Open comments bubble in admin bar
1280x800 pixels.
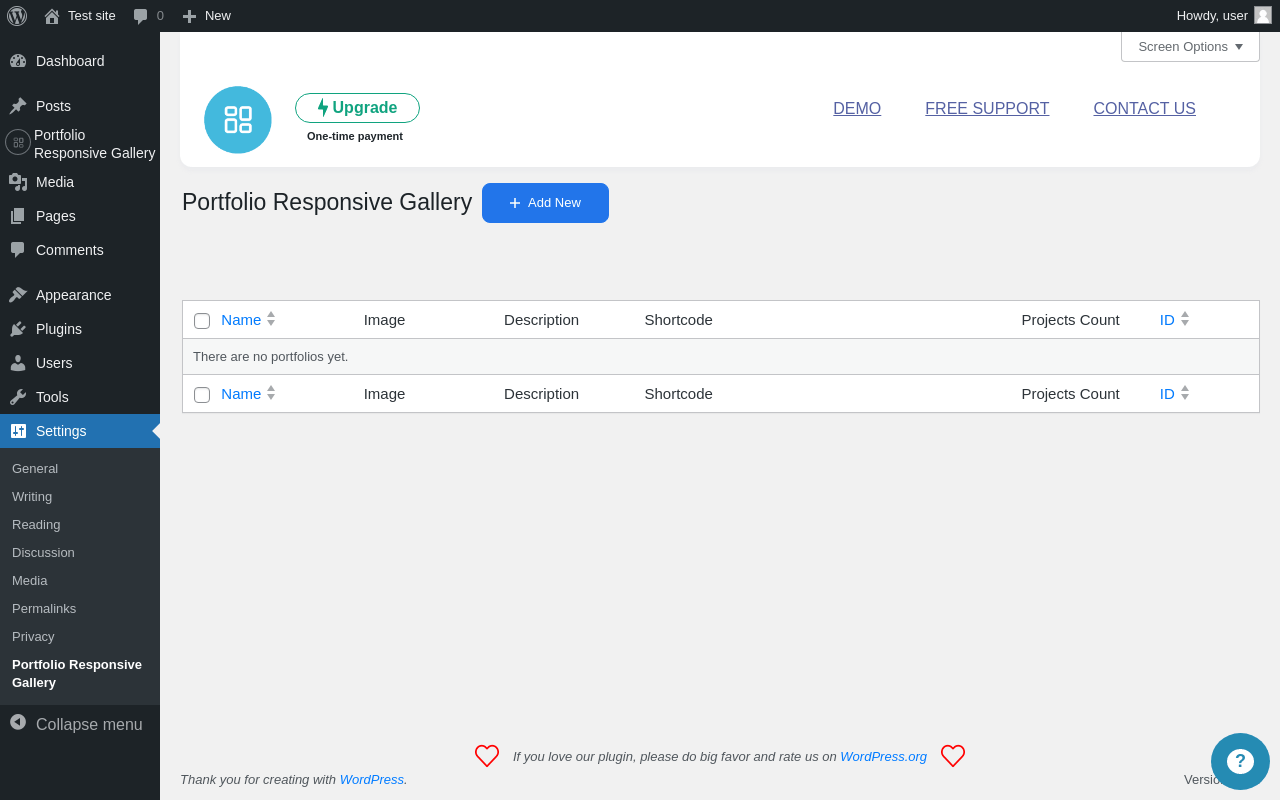[x=141, y=16]
